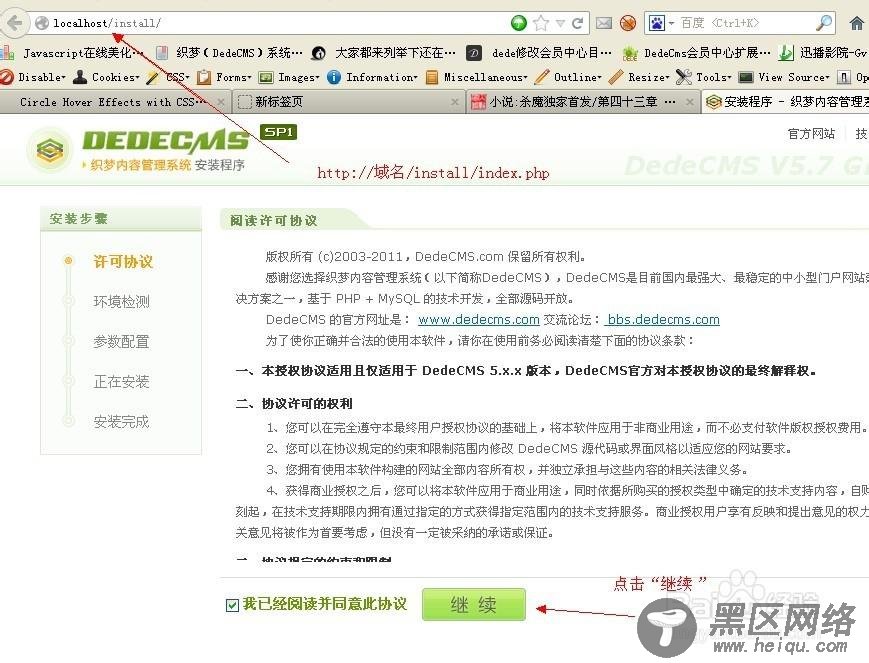This screenshot has height=663, width=869.
Task: Expand the Resize menu in developer toolbar
Action: point(639,77)
